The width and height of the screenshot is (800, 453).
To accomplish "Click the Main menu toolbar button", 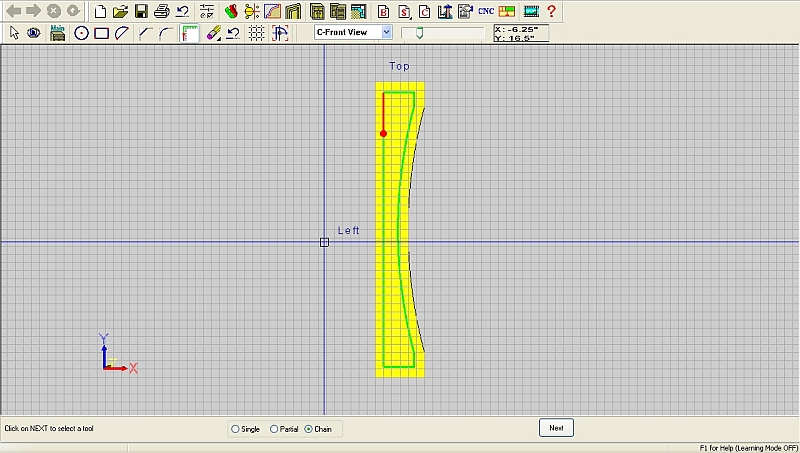I will click(58, 33).
